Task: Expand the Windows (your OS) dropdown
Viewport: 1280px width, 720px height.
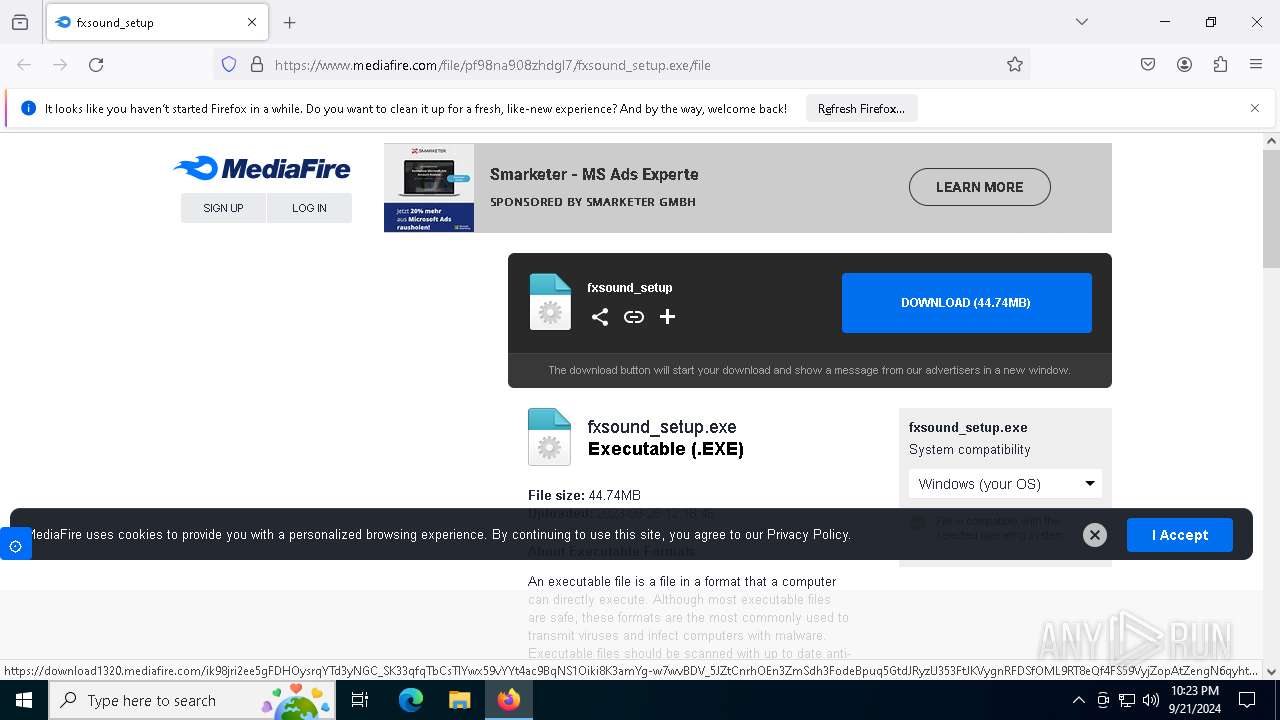Action: pyautogui.click(x=1005, y=484)
